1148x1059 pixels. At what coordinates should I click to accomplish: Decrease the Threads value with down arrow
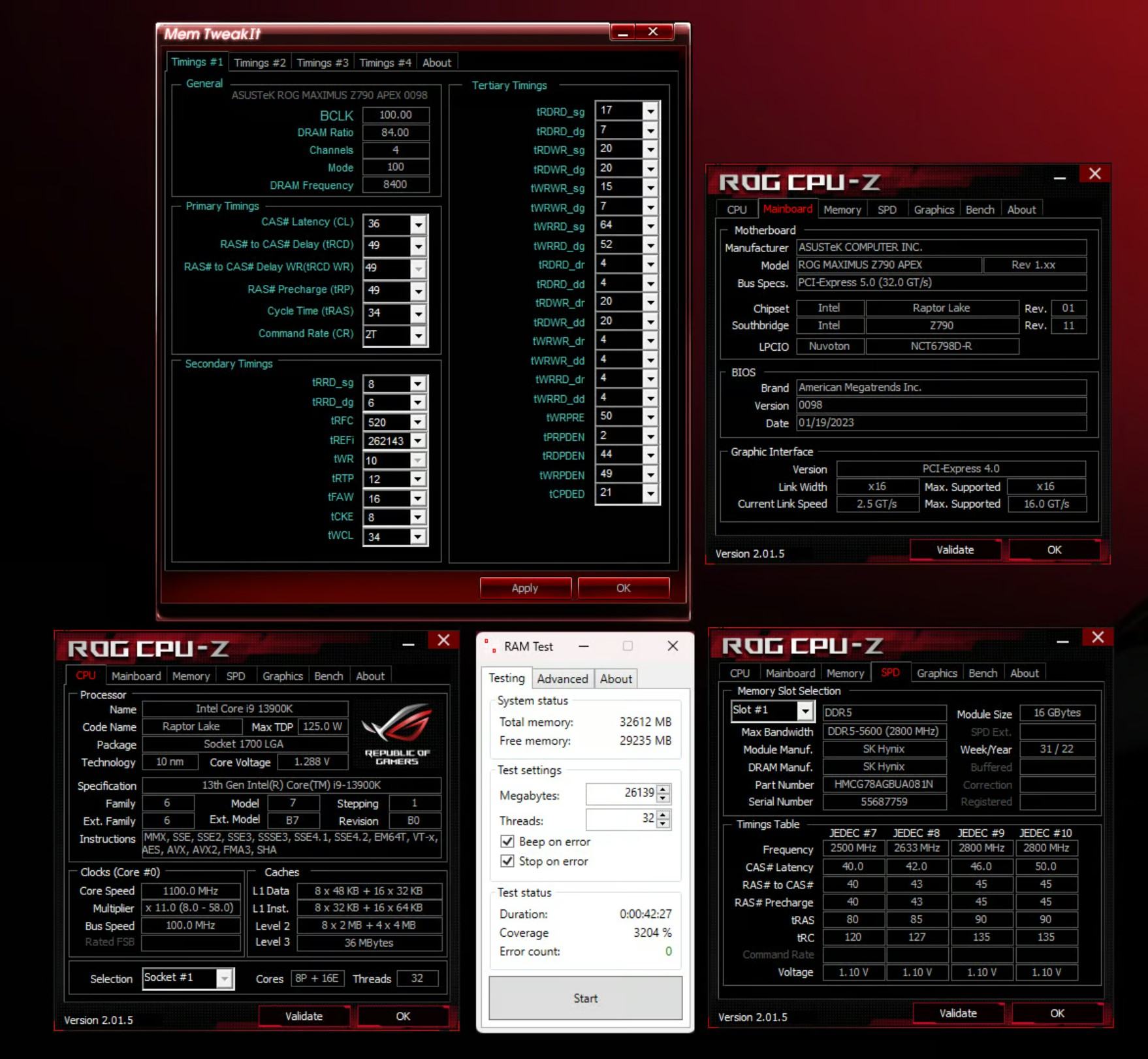pyautogui.click(x=663, y=824)
